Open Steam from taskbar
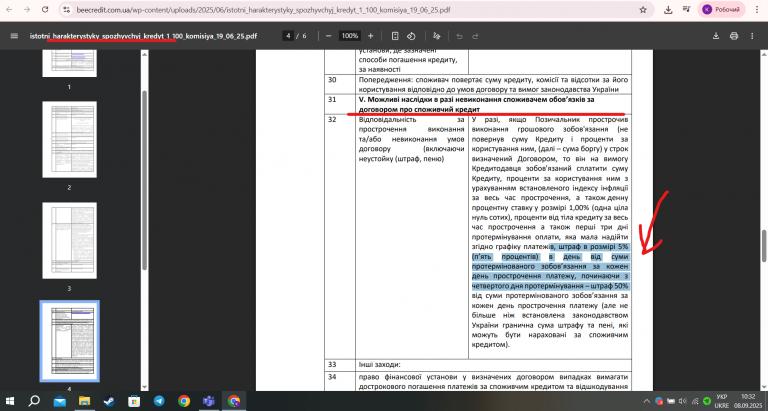 pyautogui.click(x=109, y=401)
